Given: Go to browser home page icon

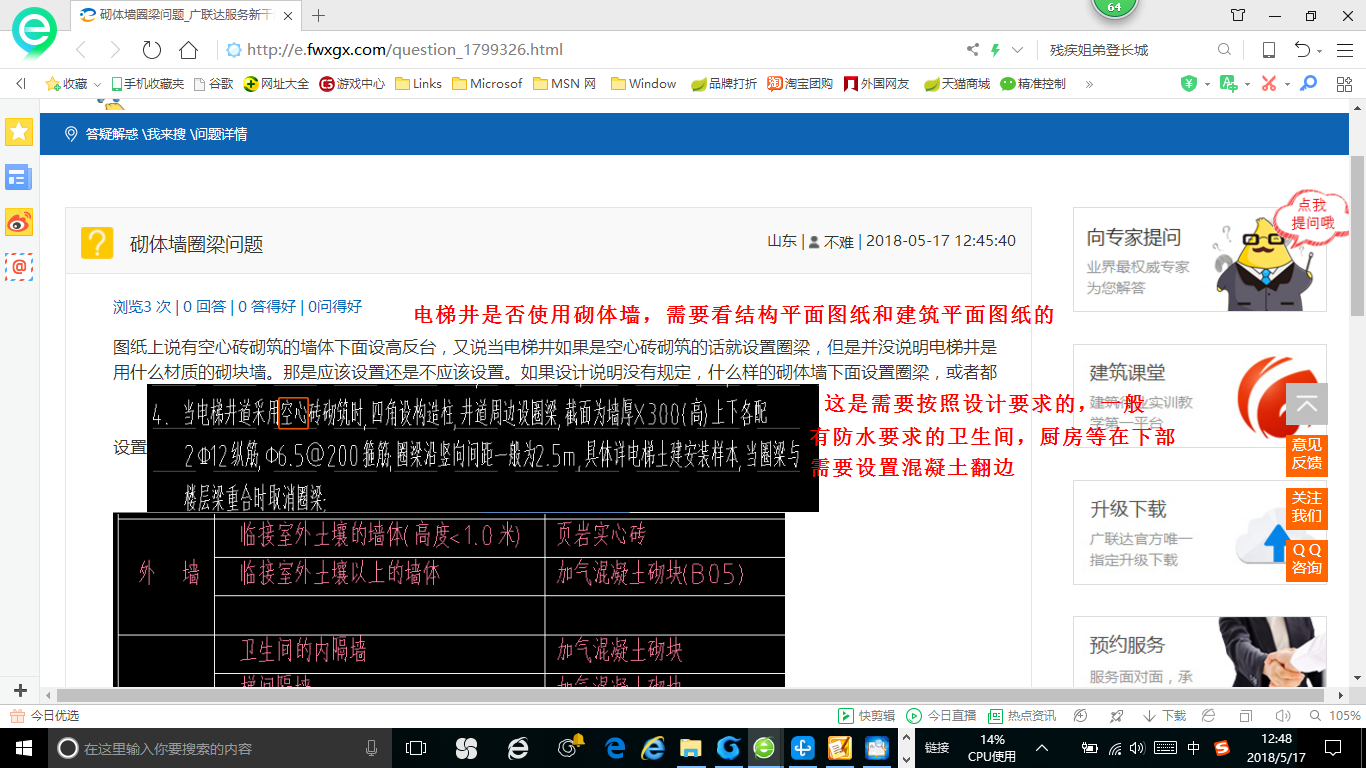Looking at the screenshot, I should (x=188, y=50).
